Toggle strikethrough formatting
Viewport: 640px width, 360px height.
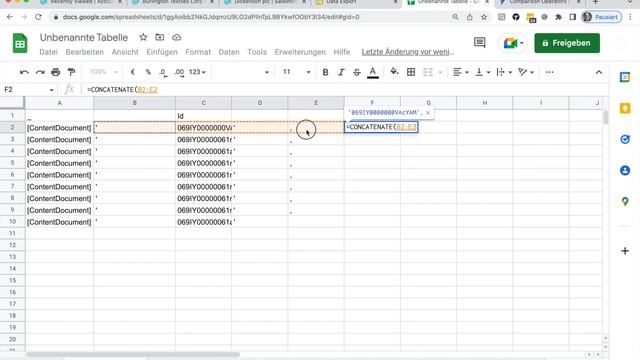(x=357, y=72)
